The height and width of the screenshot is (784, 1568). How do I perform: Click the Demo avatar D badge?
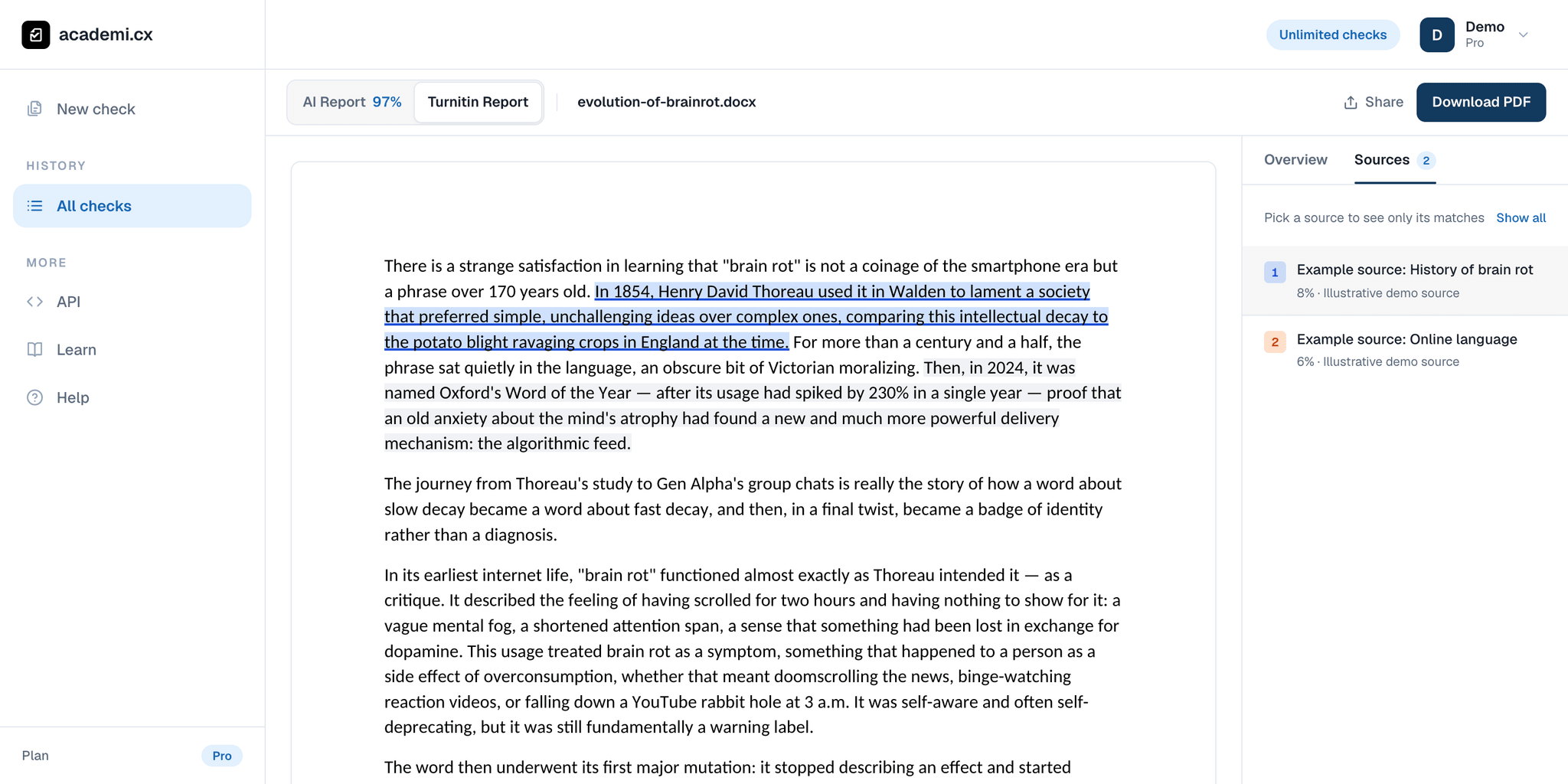tap(1437, 34)
